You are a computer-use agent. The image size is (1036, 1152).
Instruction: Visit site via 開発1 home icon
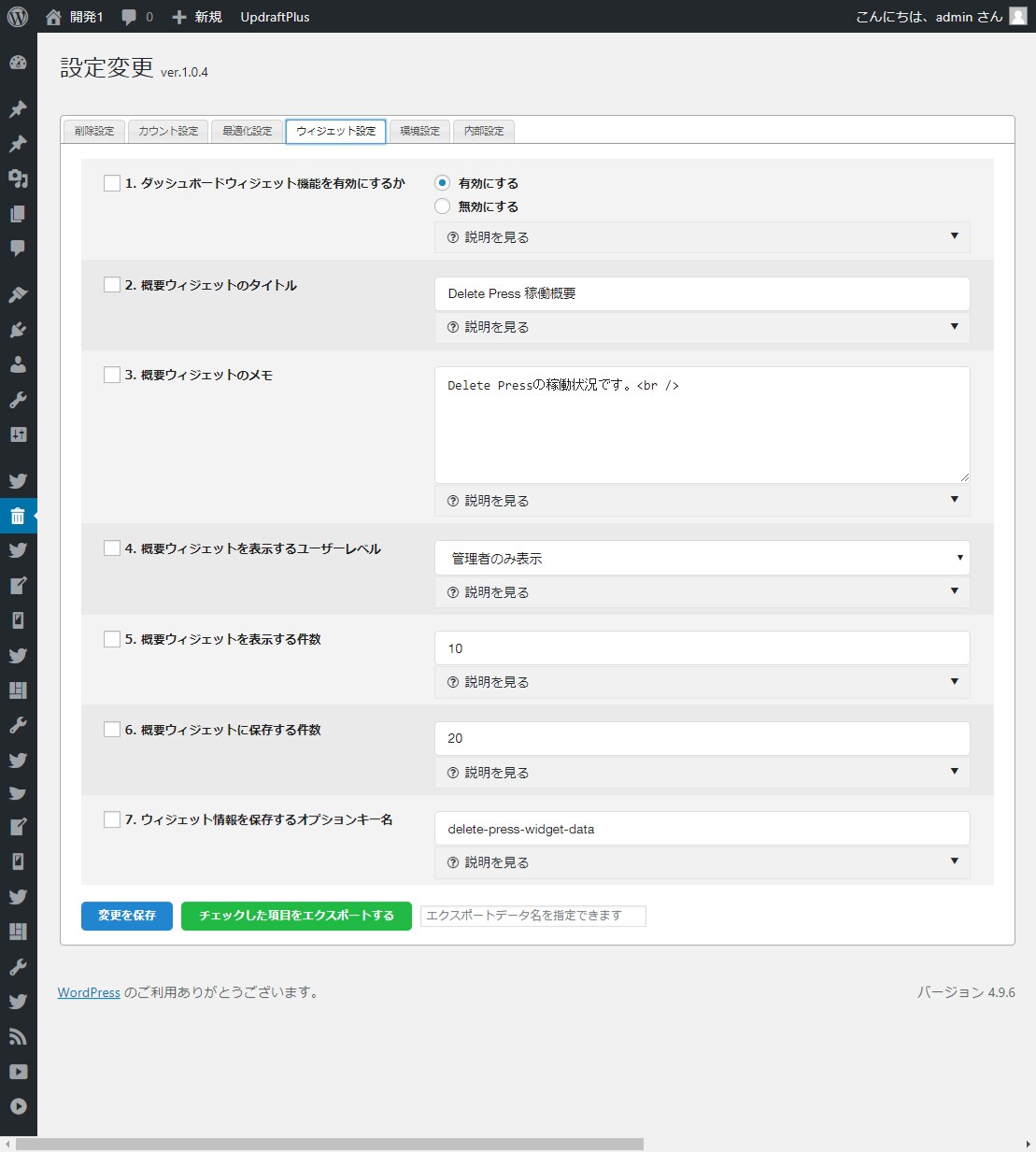coord(53,16)
